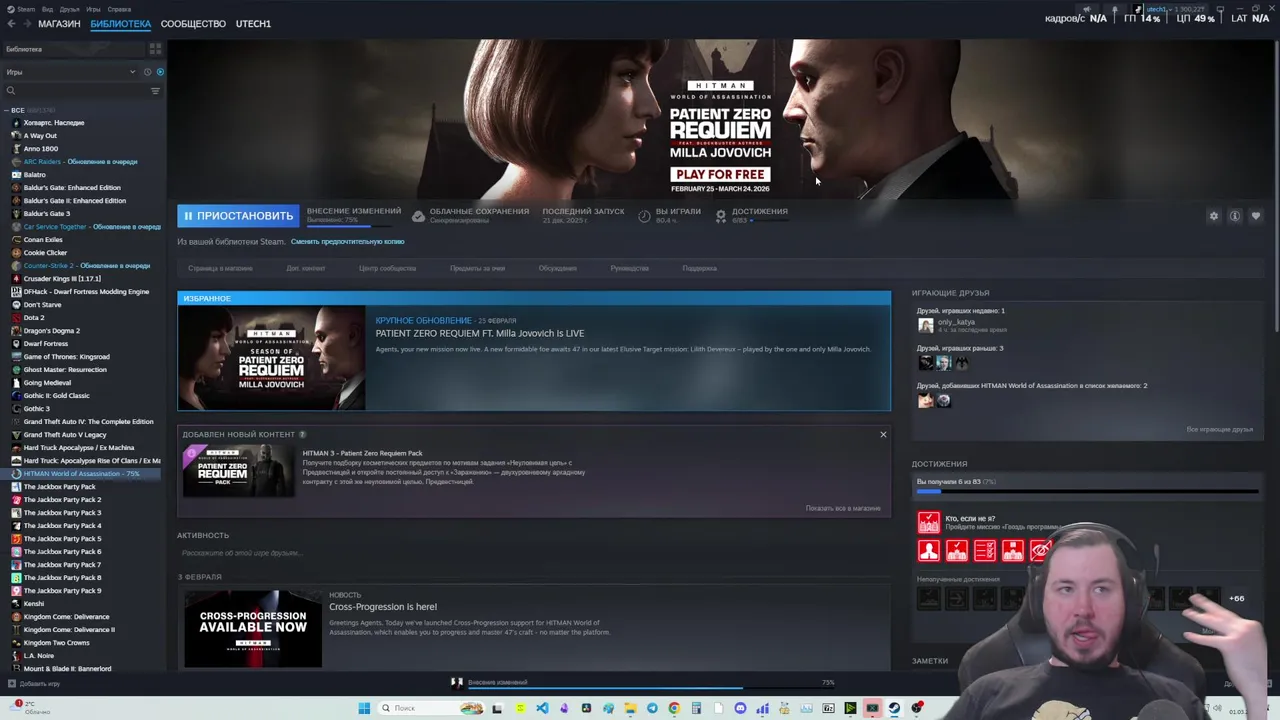
Task: Collapse the ВСЕ games collection
Action: [6, 110]
